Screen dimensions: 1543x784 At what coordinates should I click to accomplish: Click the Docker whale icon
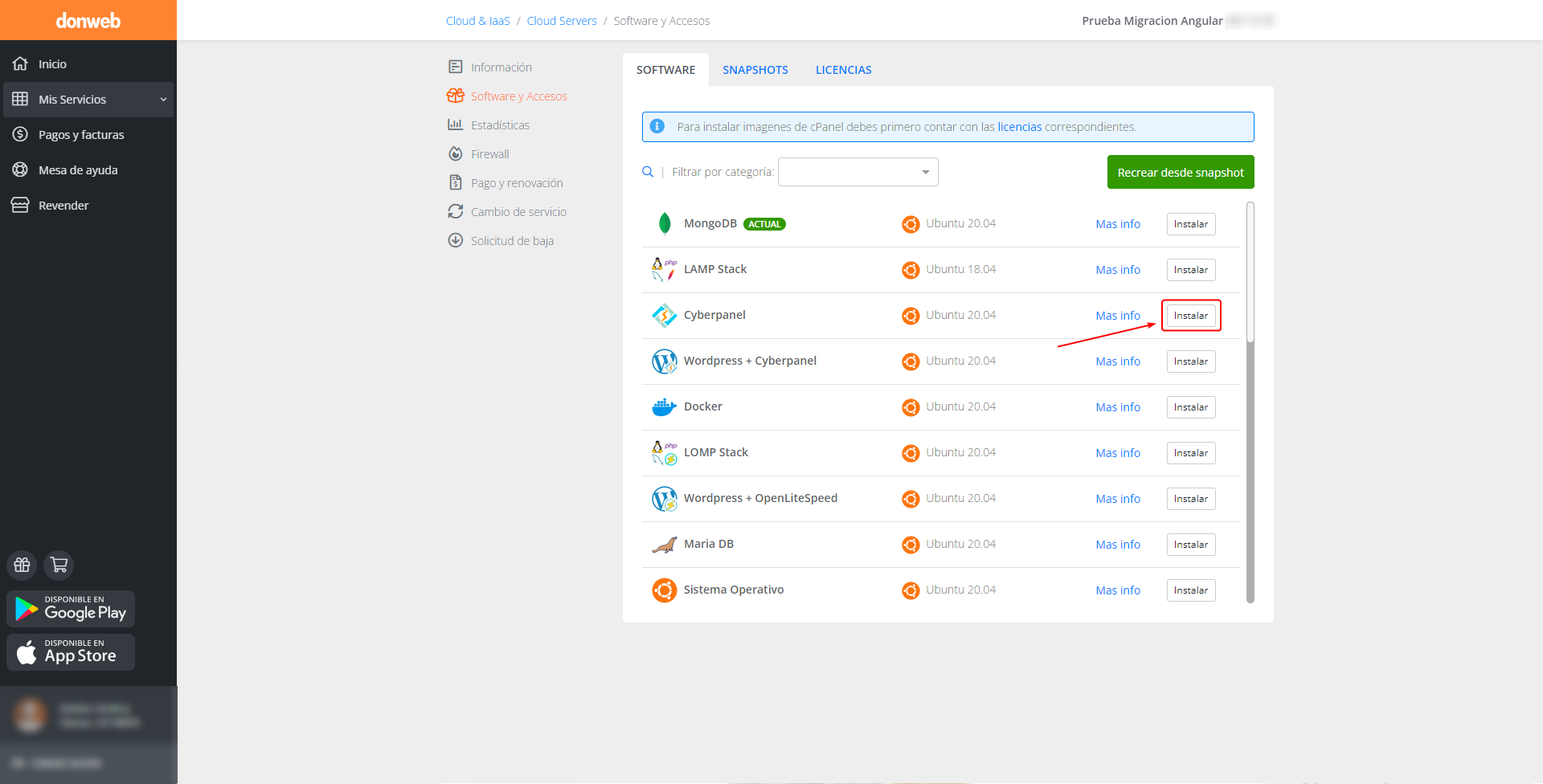point(664,407)
